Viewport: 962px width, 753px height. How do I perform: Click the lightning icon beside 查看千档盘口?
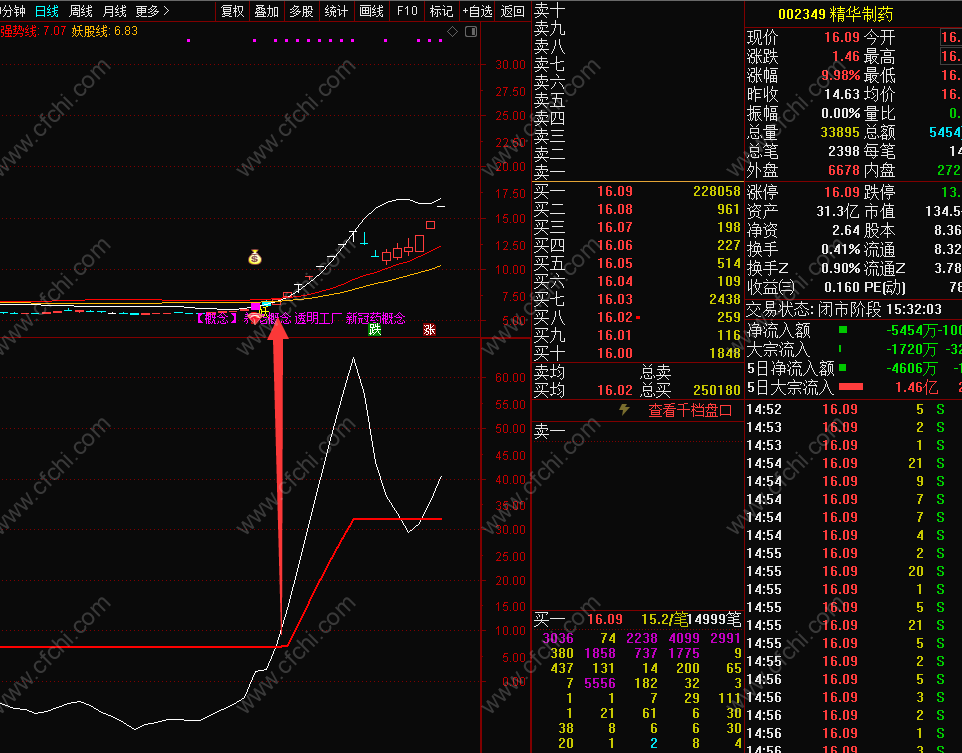[625, 409]
